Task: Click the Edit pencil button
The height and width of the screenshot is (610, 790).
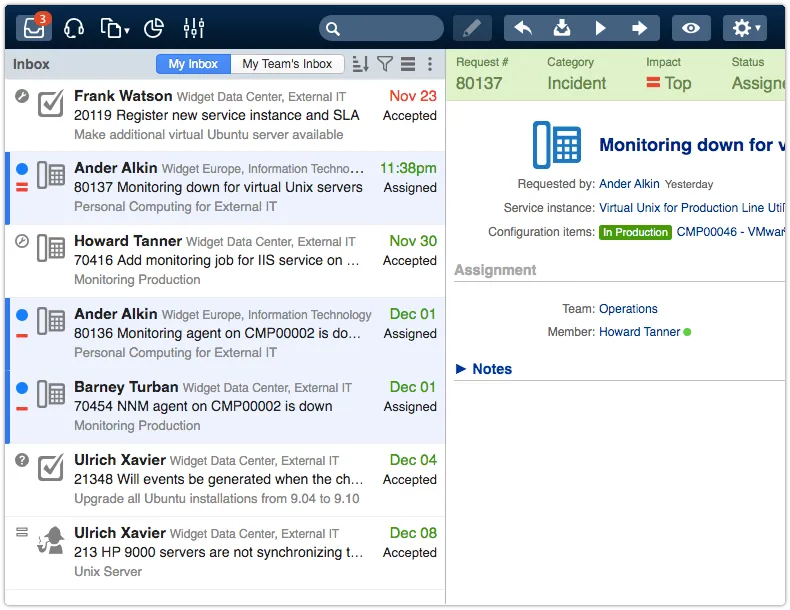Action: (x=472, y=28)
